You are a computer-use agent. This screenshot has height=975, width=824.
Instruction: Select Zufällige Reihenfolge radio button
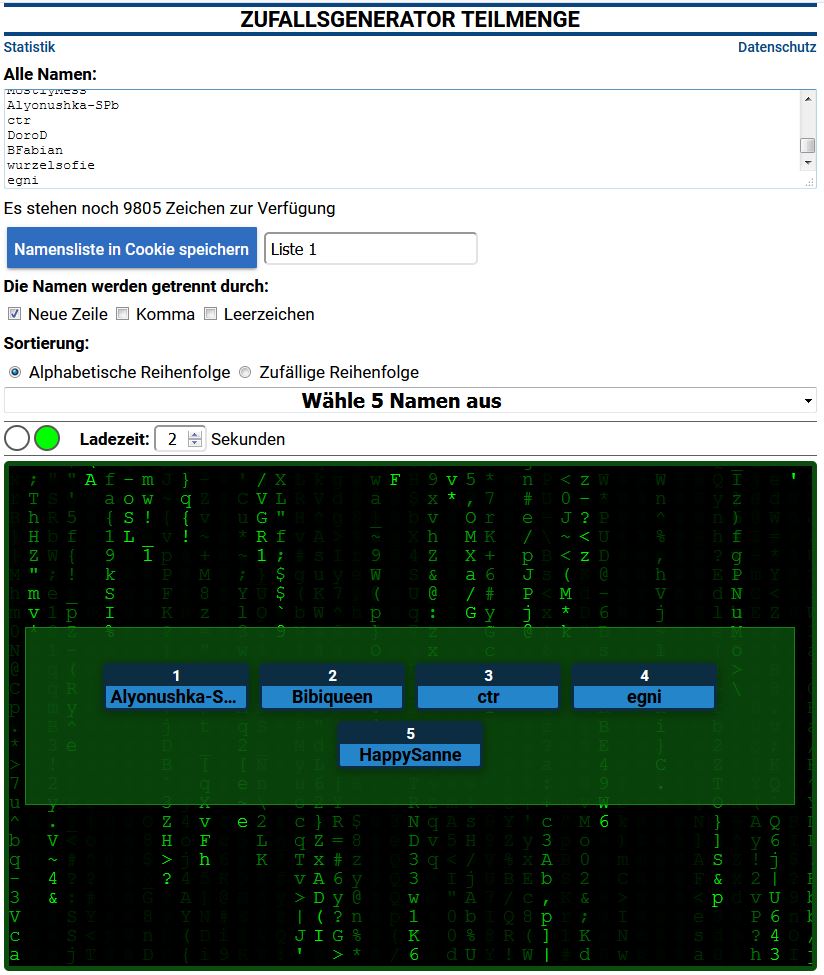pyautogui.click(x=245, y=372)
